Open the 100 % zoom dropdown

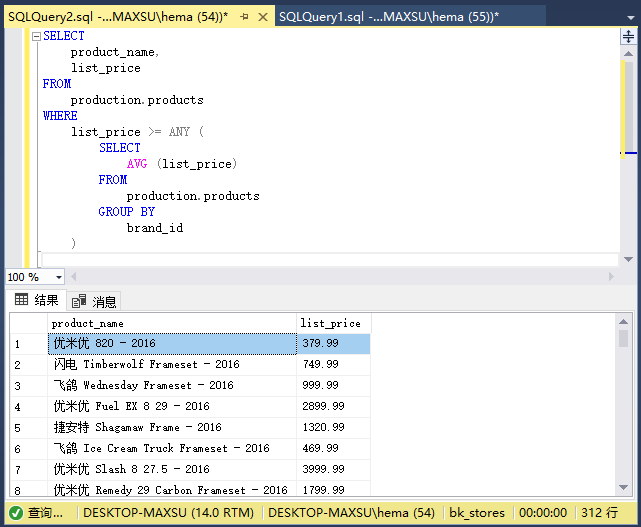58,277
